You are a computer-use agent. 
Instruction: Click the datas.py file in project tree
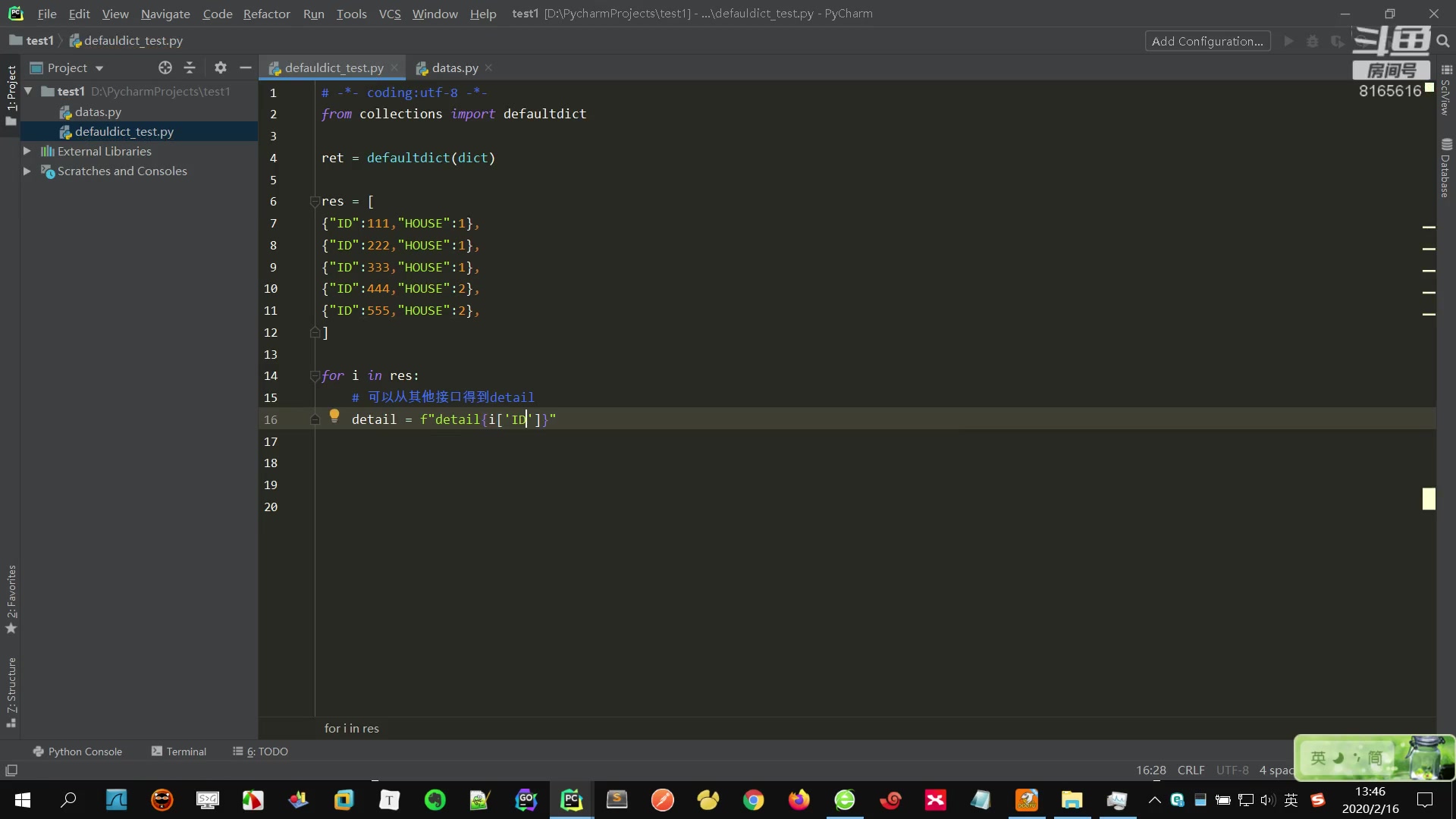click(97, 112)
